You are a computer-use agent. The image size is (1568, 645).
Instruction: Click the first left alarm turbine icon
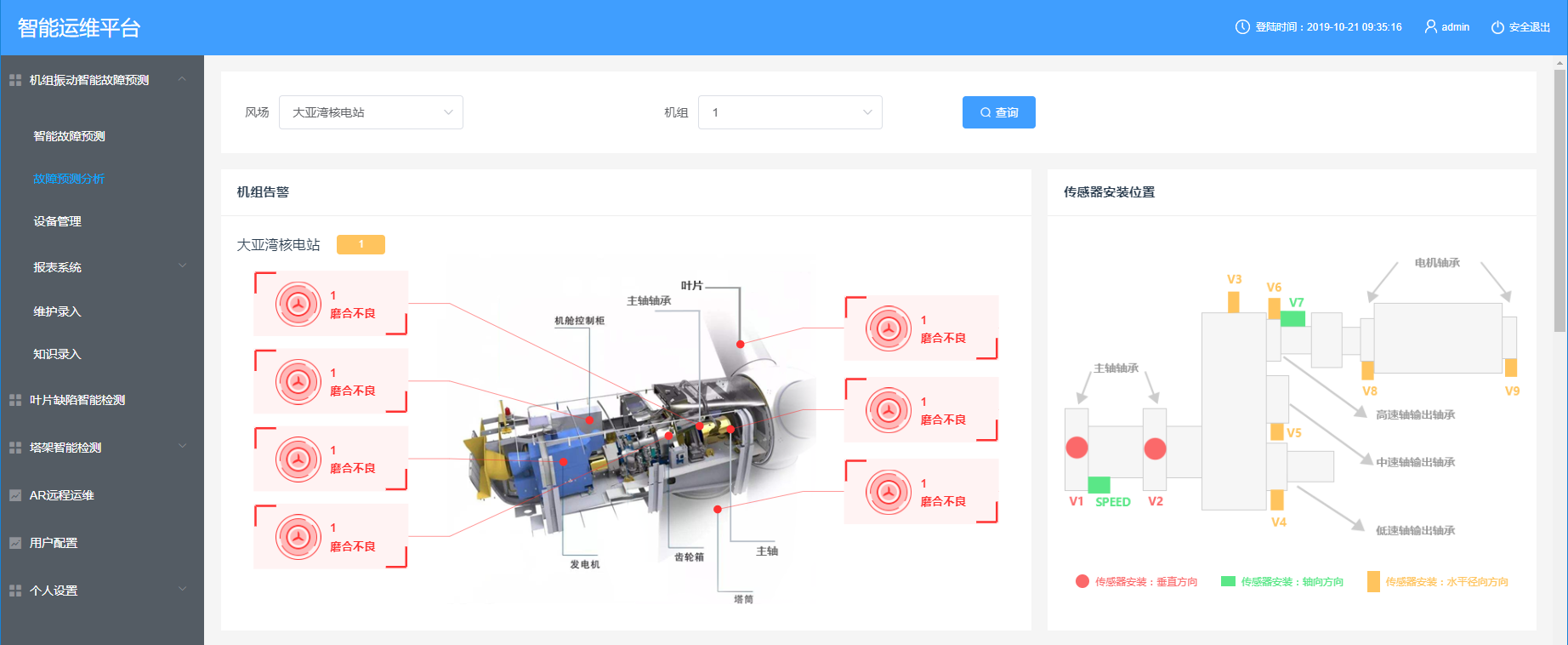point(298,304)
